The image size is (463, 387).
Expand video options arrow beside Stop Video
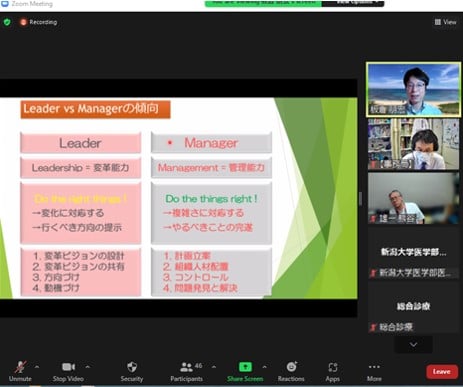pos(87,367)
